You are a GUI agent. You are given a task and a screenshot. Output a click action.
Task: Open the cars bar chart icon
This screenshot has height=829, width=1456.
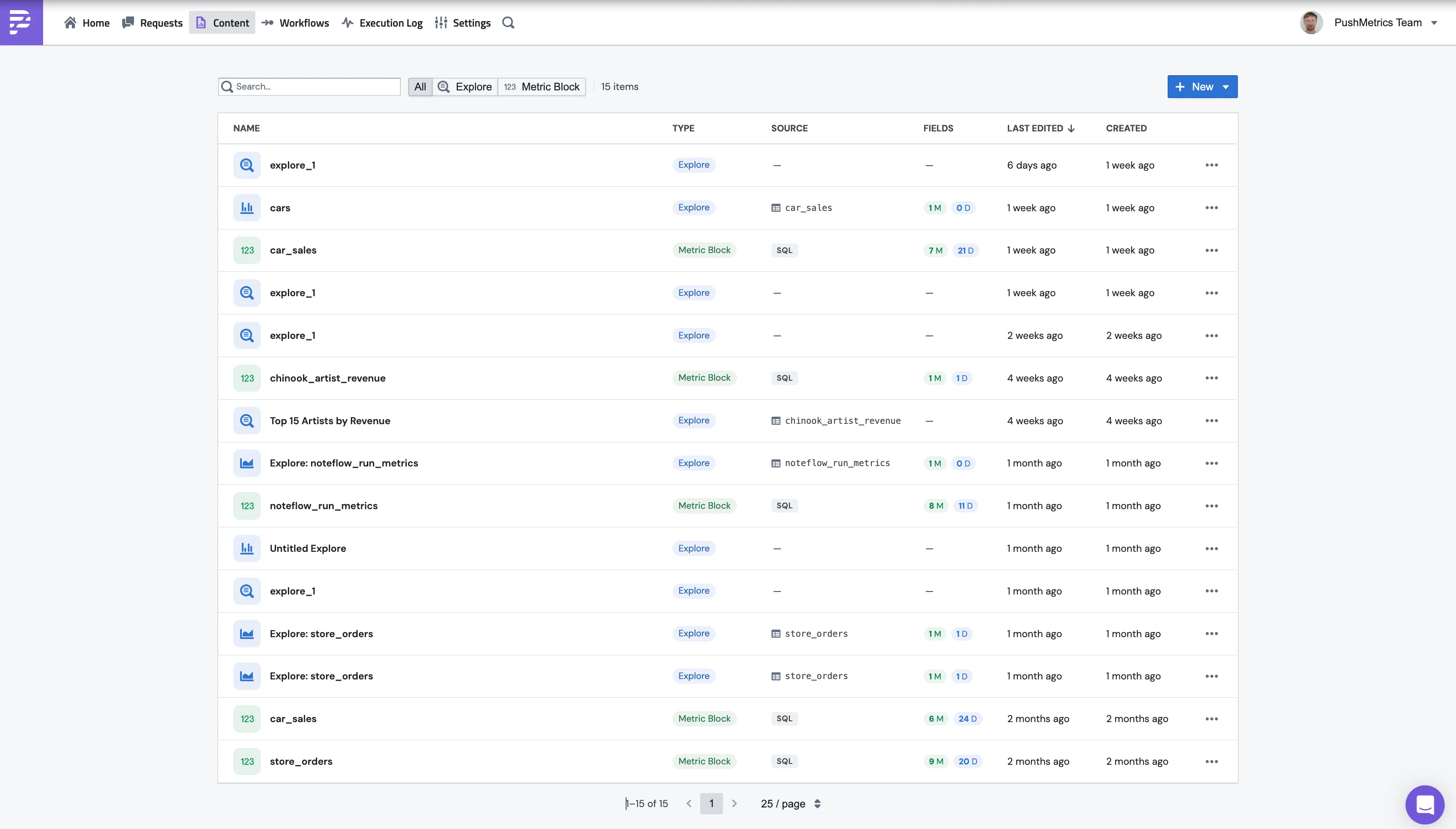[x=246, y=208]
